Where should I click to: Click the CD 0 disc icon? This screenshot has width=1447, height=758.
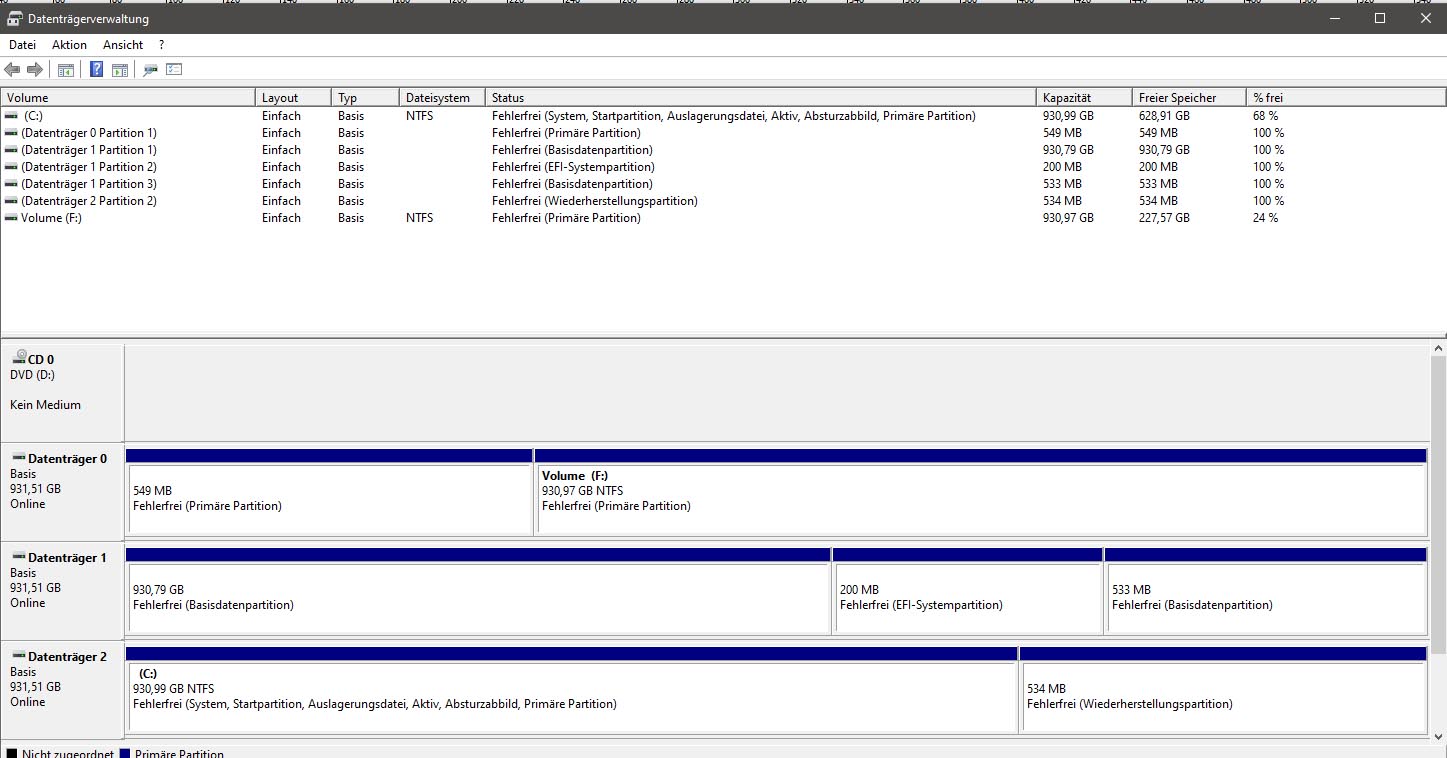point(20,357)
